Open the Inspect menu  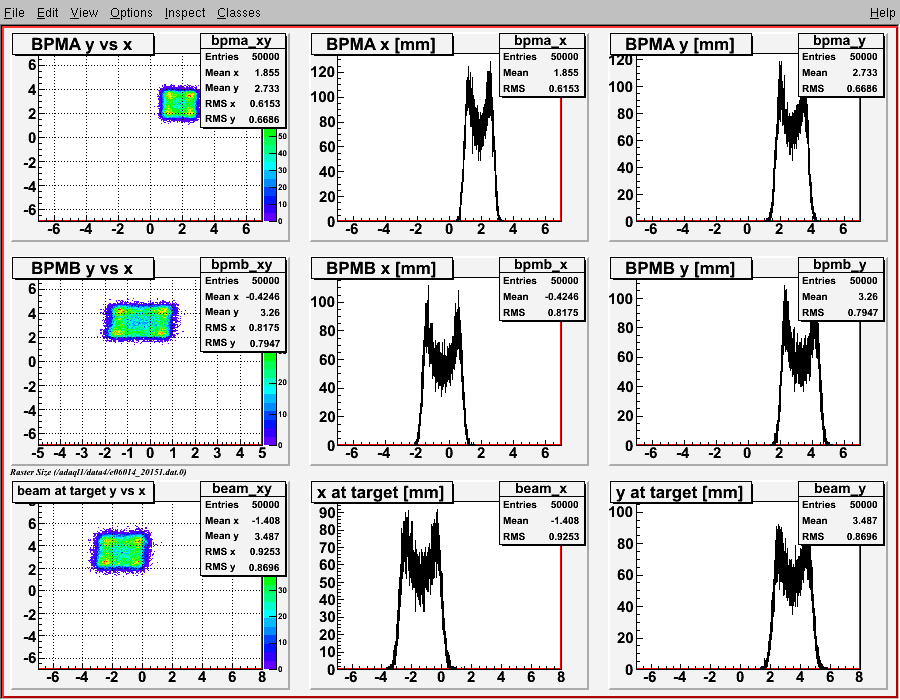point(184,13)
